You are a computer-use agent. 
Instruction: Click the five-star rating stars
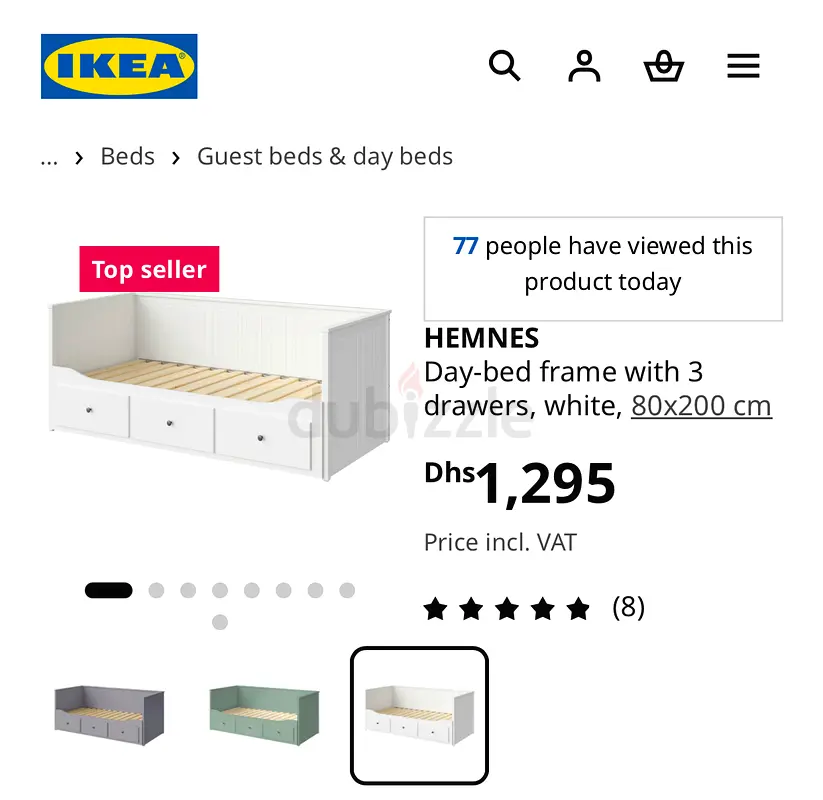[507, 608]
